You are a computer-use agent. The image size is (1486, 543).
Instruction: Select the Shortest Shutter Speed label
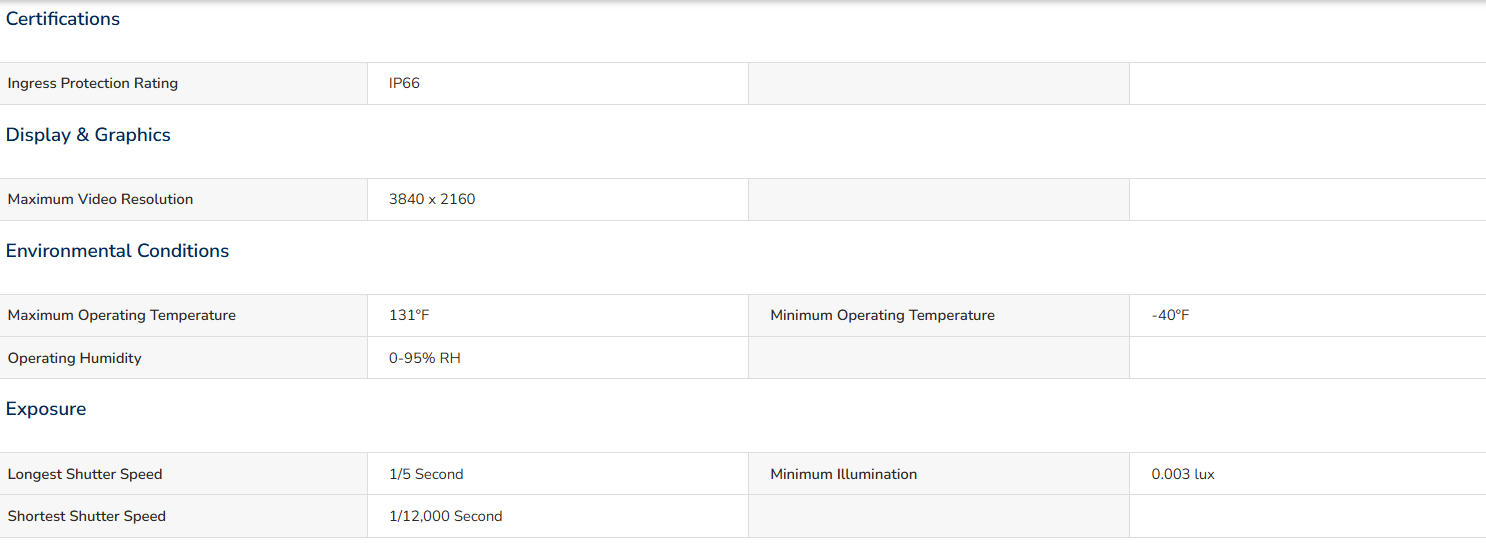pos(87,517)
